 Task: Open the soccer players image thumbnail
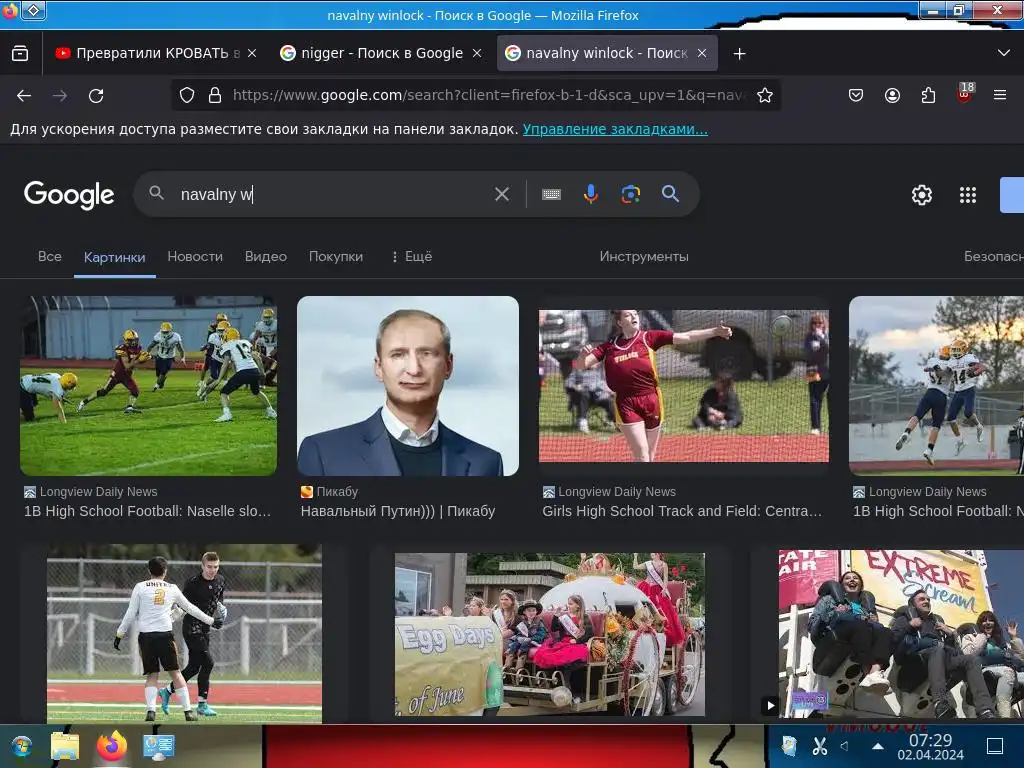[x=184, y=633]
